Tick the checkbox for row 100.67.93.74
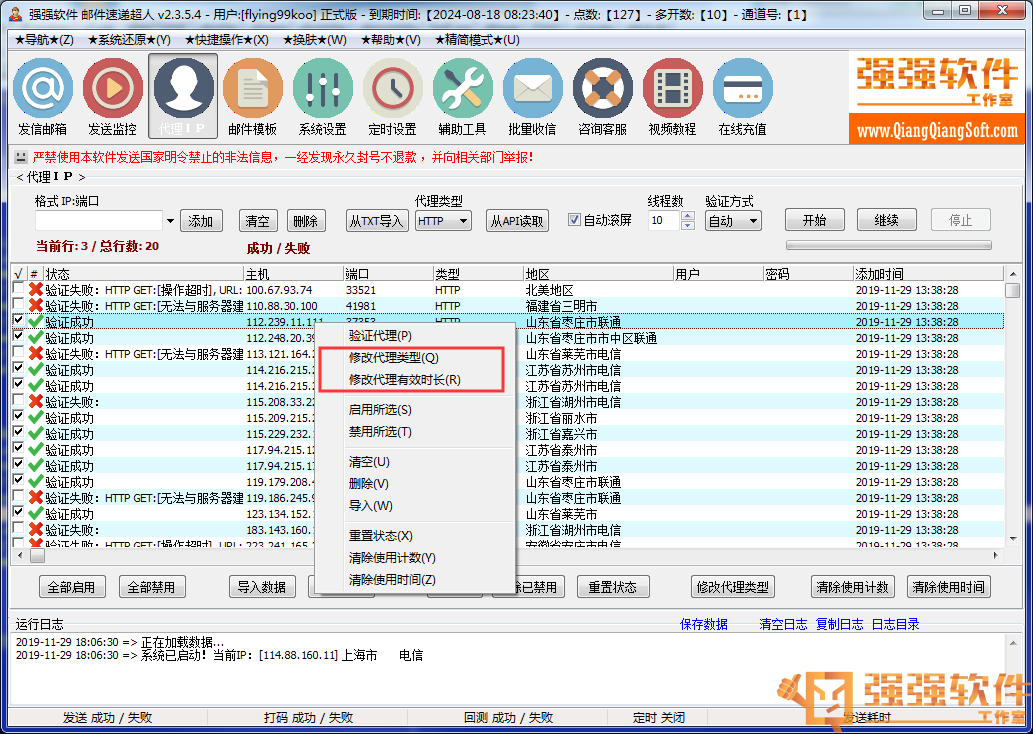 [18, 289]
